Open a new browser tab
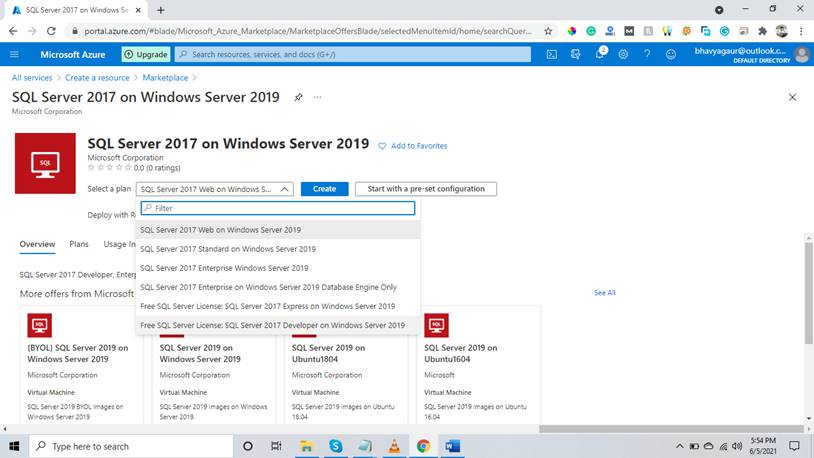Screen dimensions: 814x458 click(x=160, y=10)
